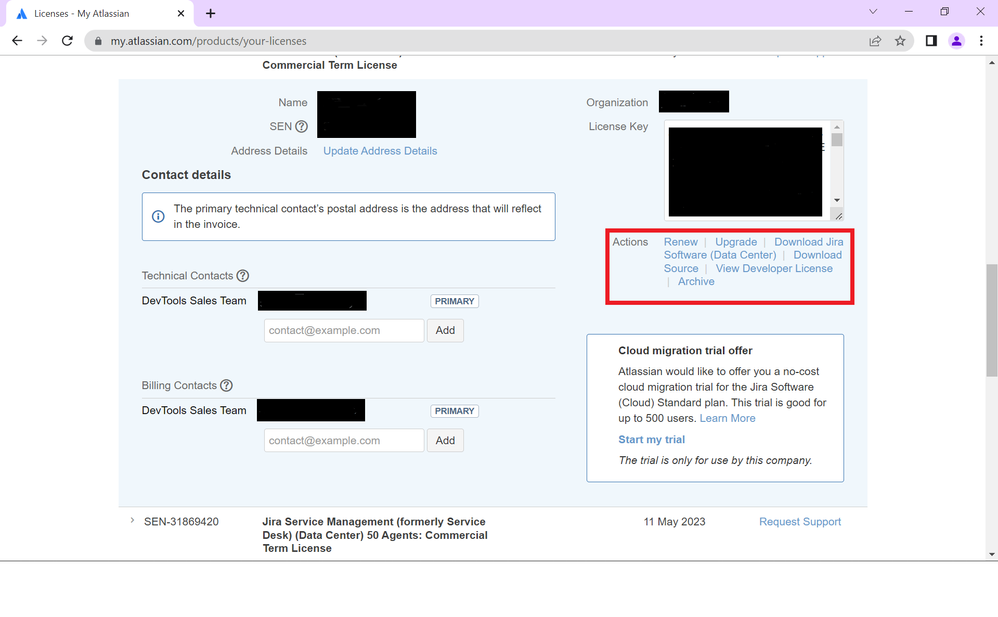The height and width of the screenshot is (617, 998).
Task: Select the Licenses - My Atlassian tab
Action: point(102,13)
